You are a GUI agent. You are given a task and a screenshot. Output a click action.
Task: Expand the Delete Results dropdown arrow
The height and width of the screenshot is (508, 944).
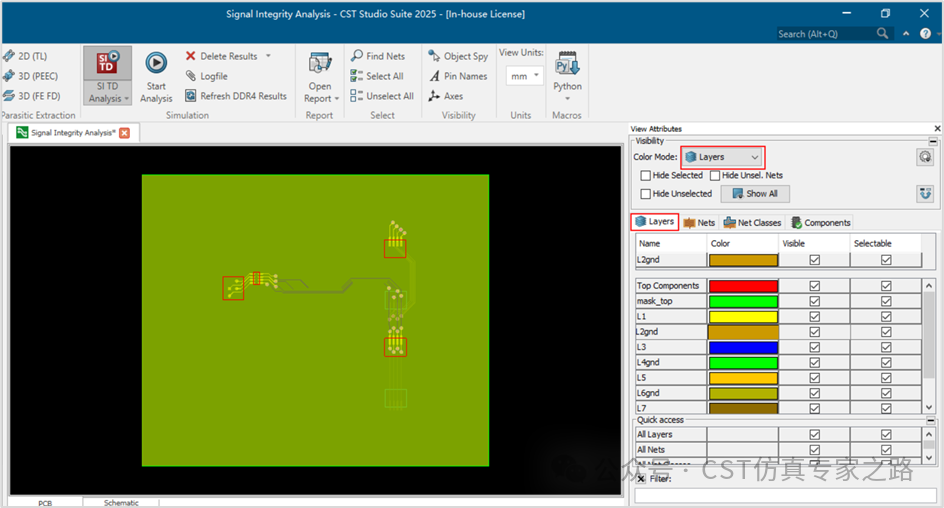coord(269,56)
